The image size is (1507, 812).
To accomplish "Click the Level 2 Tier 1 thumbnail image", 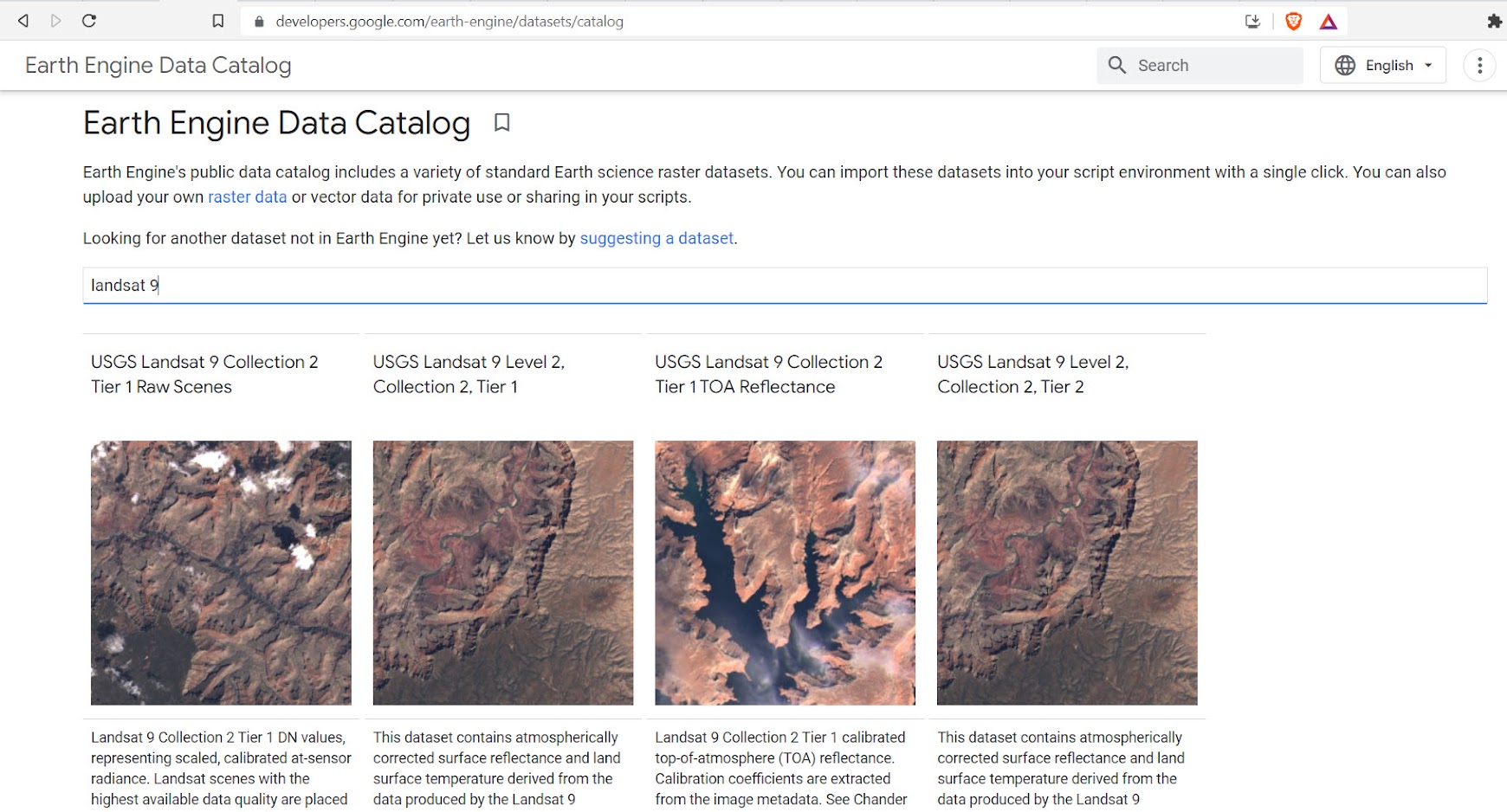I will (x=503, y=573).
